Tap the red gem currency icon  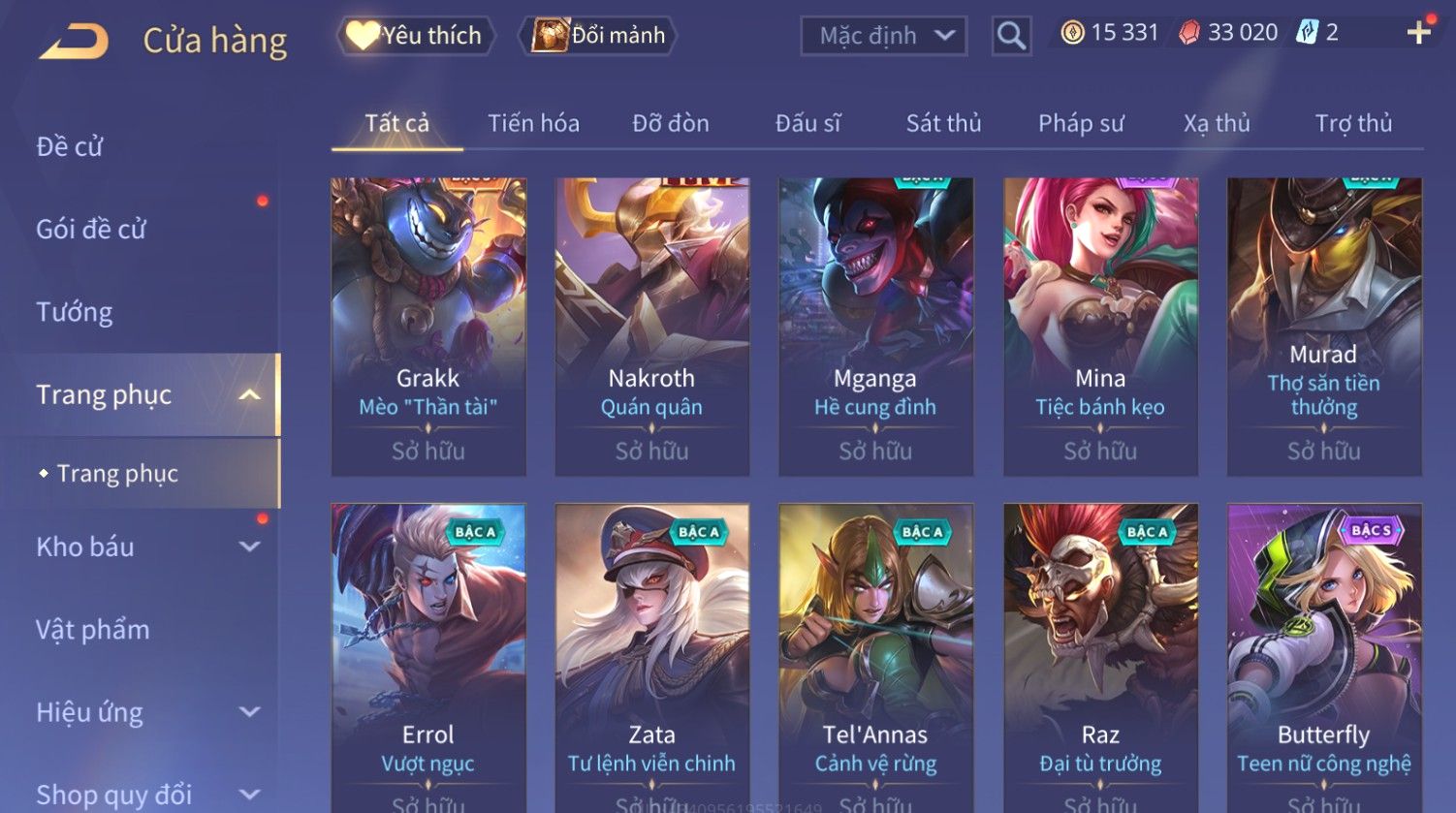click(1188, 33)
